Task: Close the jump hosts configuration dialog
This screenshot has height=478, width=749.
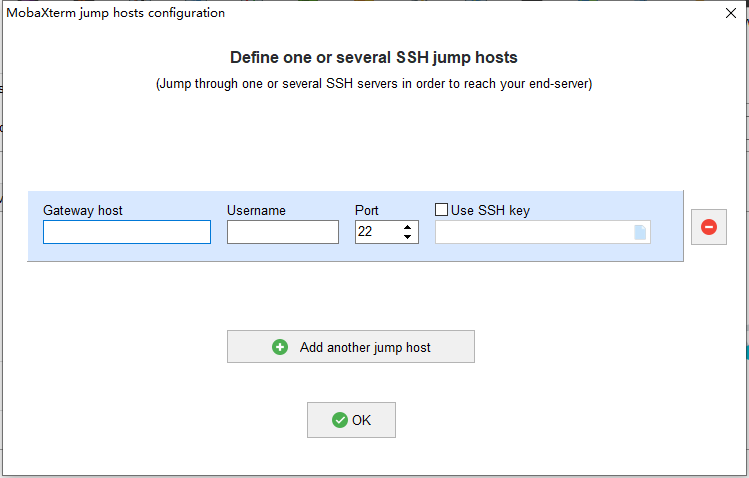Action: 730,13
